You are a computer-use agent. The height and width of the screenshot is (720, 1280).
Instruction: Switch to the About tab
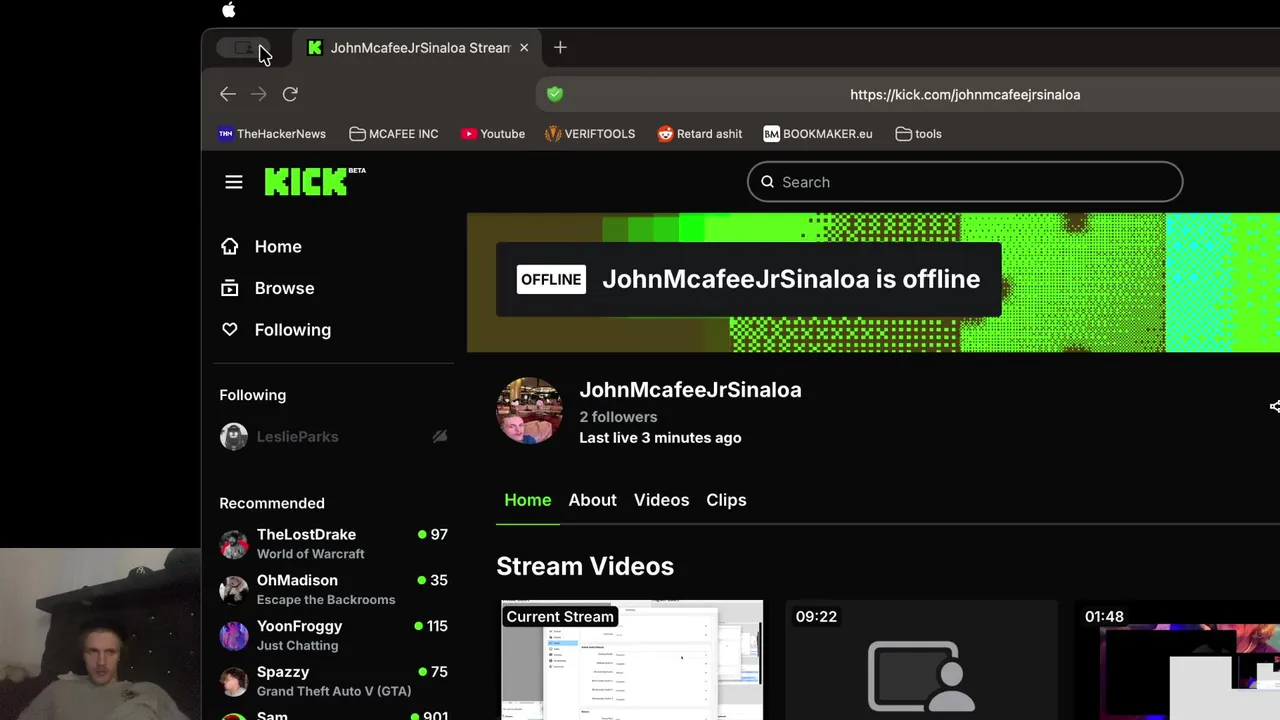click(592, 500)
